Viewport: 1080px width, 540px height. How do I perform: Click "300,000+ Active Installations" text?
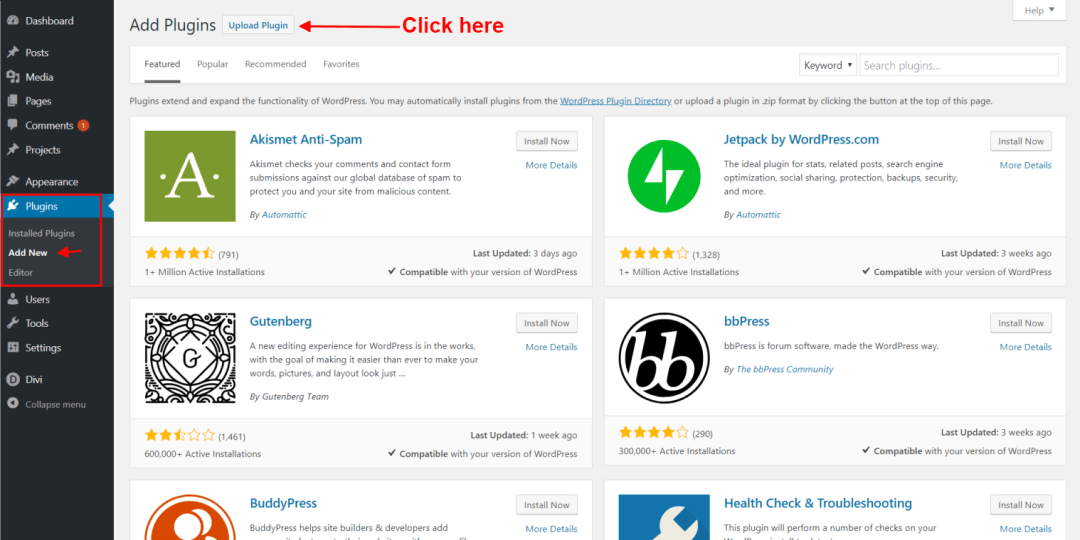(677, 451)
